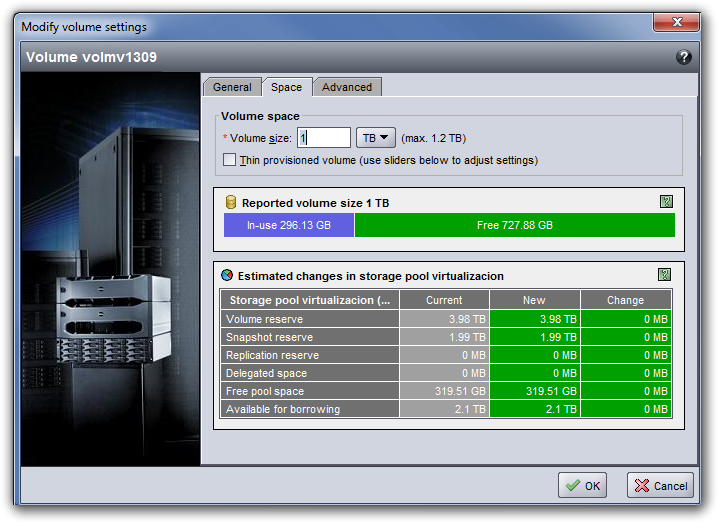
Task: Click help icon in Estimated changes panel
Action: 664,275
